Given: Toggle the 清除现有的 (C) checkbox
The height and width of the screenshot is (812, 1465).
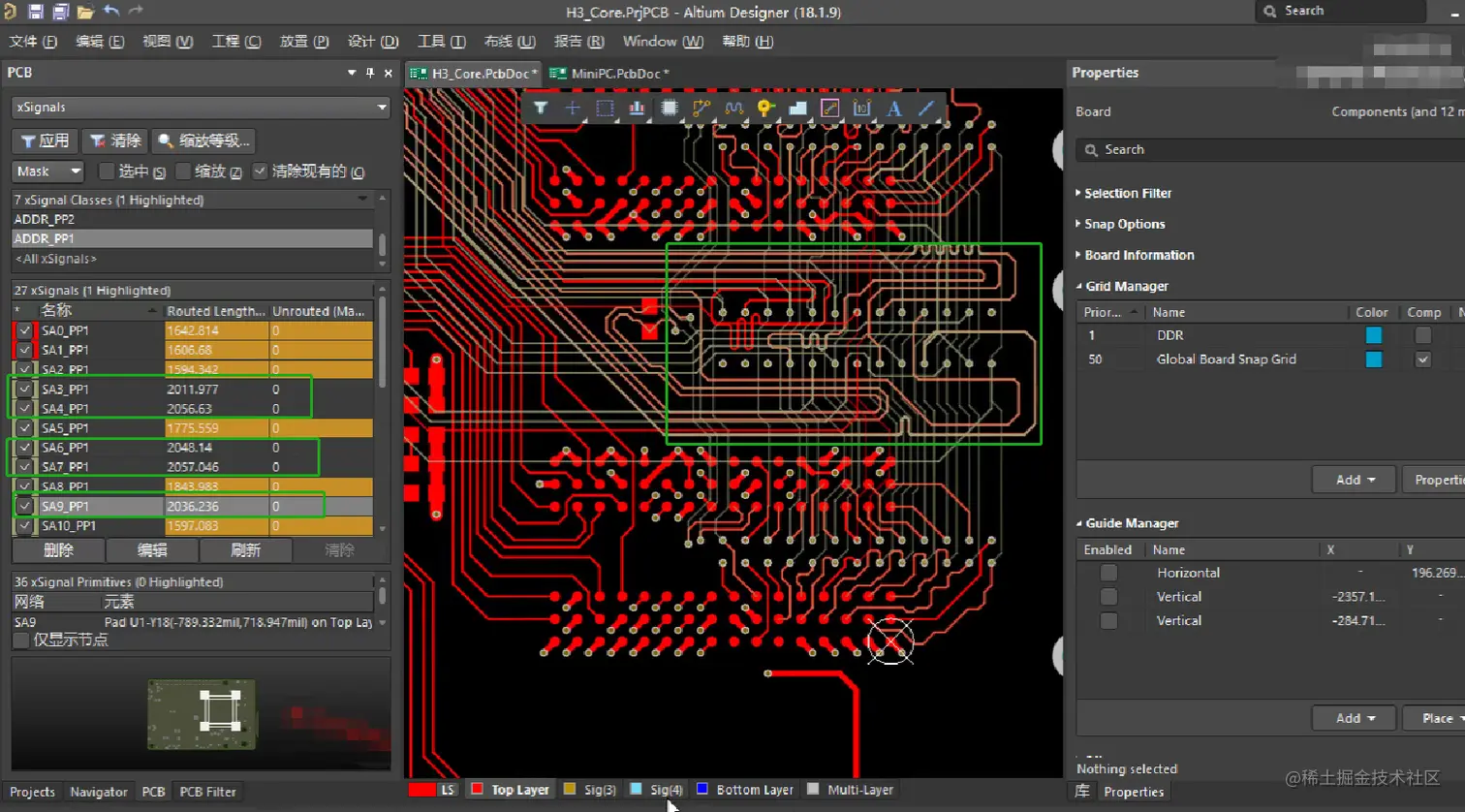Looking at the screenshot, I should point(260,172).
